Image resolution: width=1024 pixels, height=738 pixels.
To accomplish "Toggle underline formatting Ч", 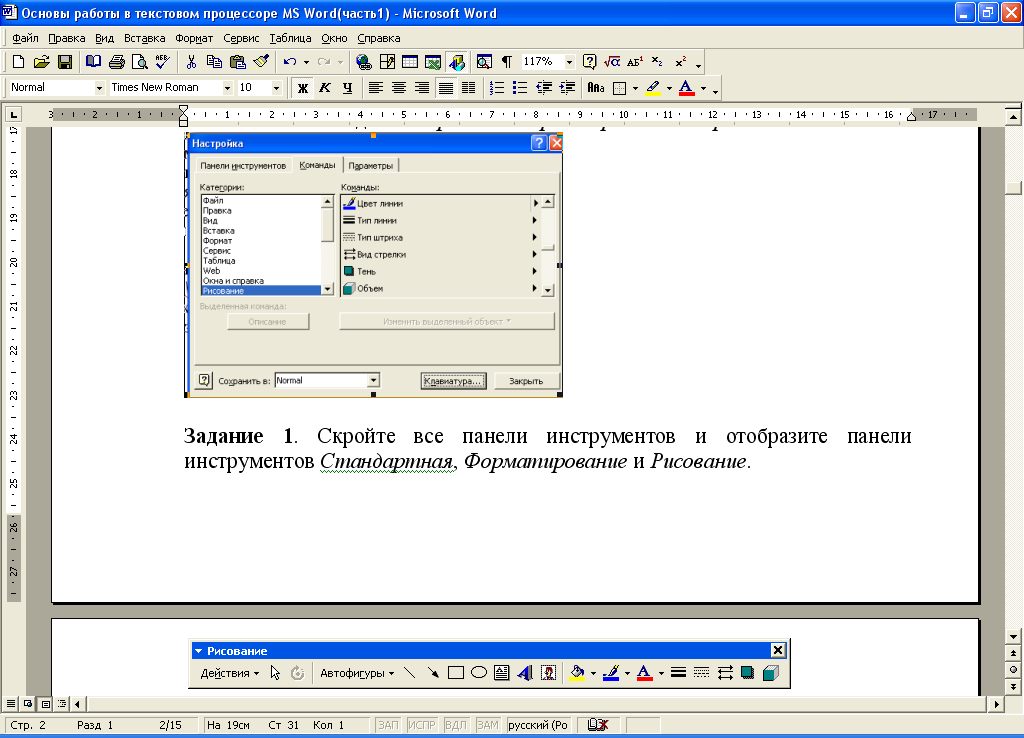I will point(347,88).
